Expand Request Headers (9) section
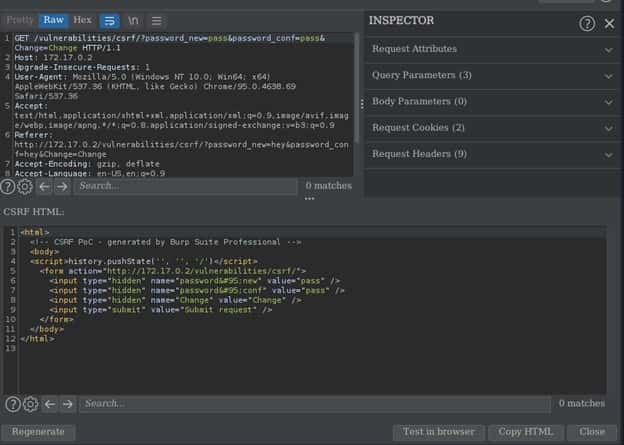The height and width of the screenshot is (445, 624). coord(493,154)
